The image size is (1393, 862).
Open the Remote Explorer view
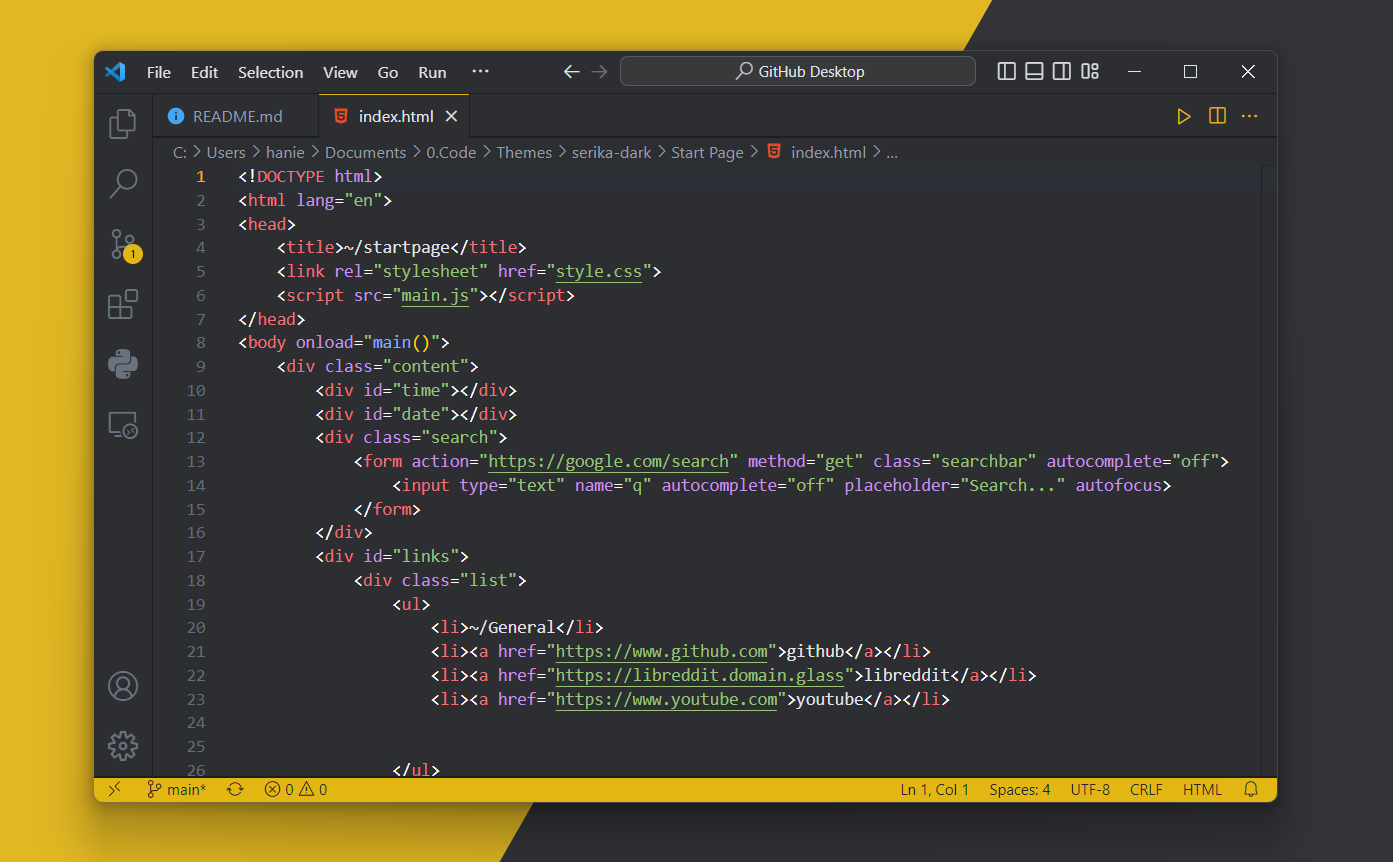123,425
